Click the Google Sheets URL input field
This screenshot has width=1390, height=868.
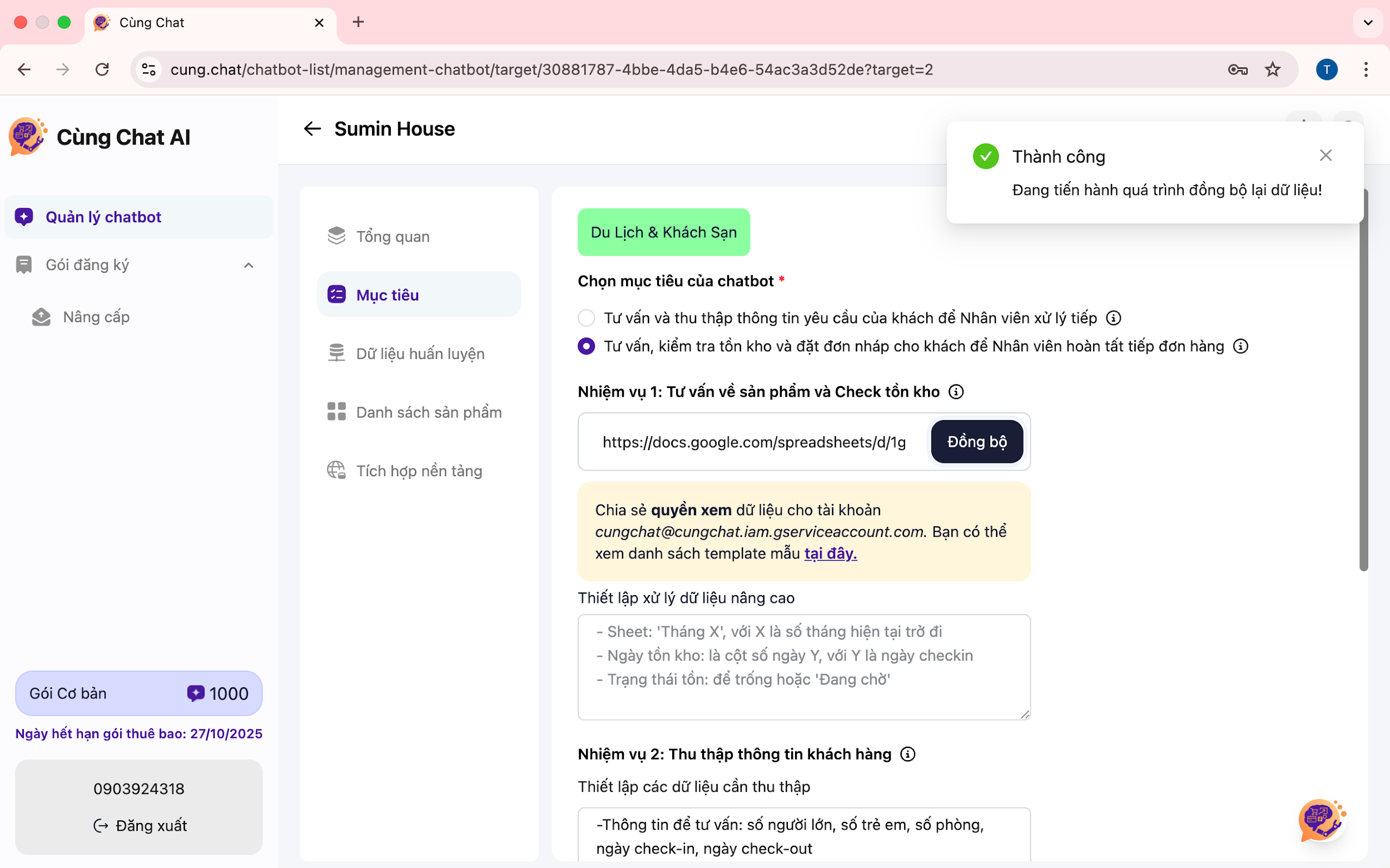pyautogui.click(x=752, y=442)
